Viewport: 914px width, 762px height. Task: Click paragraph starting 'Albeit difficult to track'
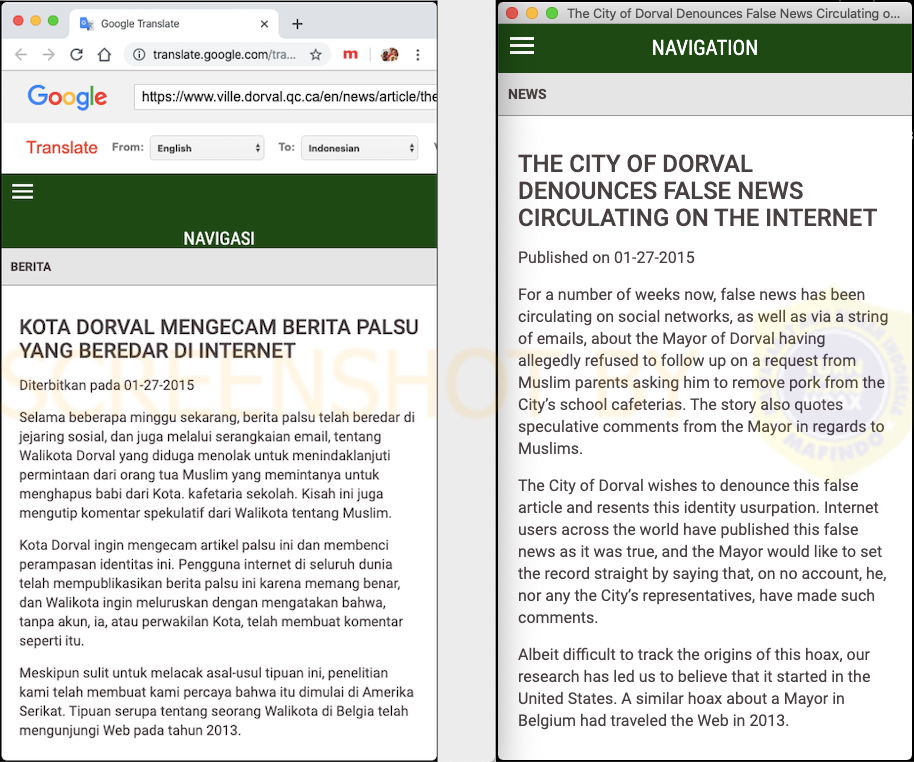point(694,687)
